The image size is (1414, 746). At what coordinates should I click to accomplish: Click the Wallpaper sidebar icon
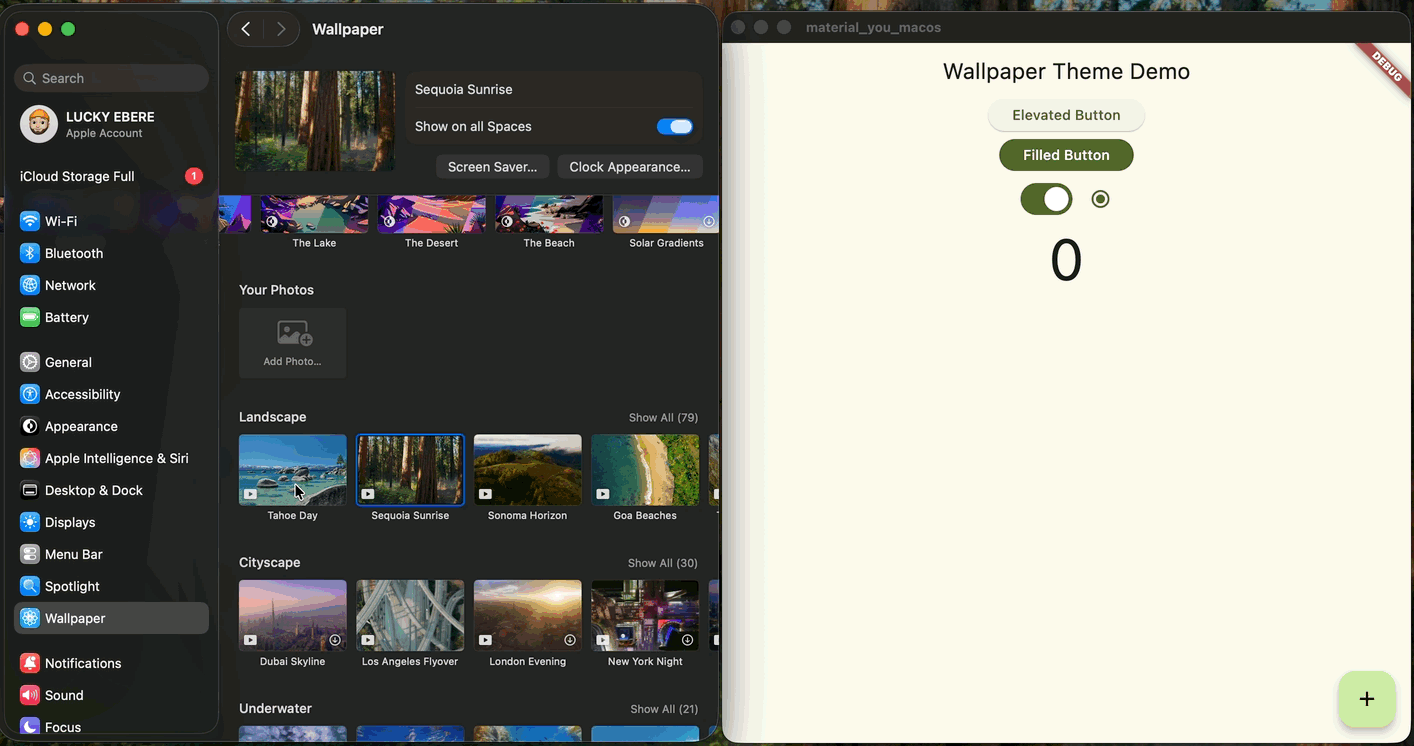[x=30, y=618]
